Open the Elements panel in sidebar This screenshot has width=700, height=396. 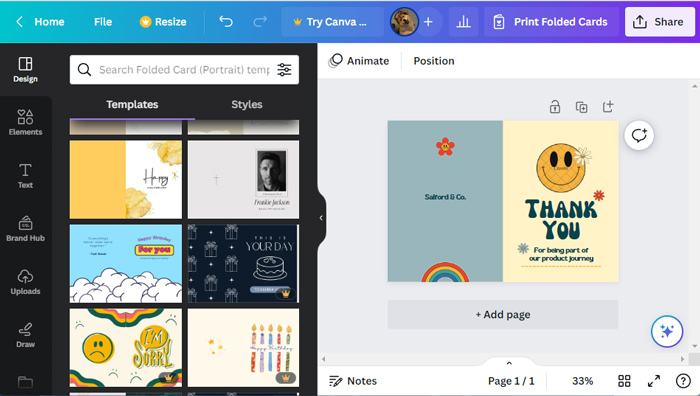click(25, 122)
